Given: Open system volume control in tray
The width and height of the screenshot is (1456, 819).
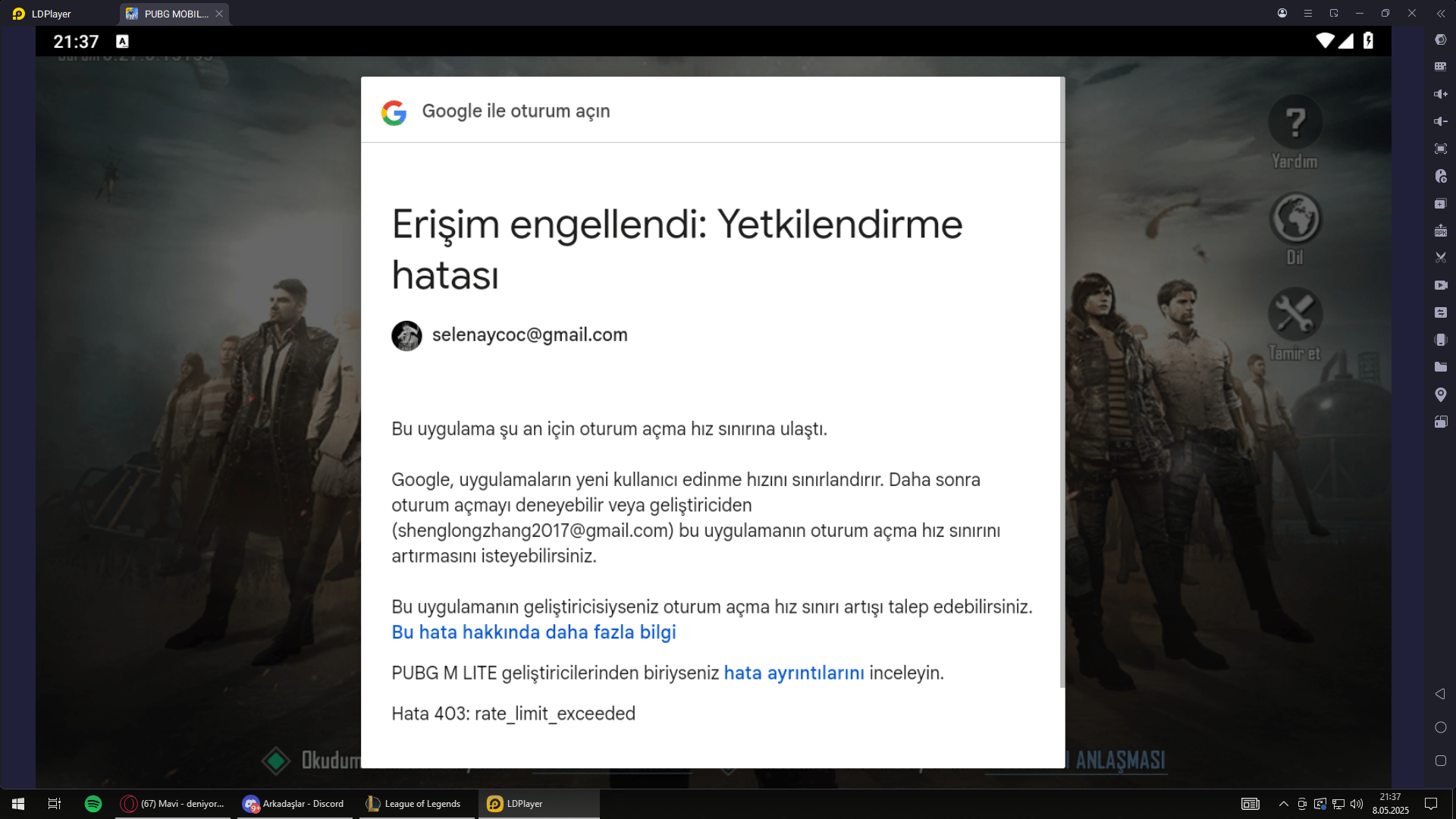Looking at the screenshot, I should (x=1357, y=804).
